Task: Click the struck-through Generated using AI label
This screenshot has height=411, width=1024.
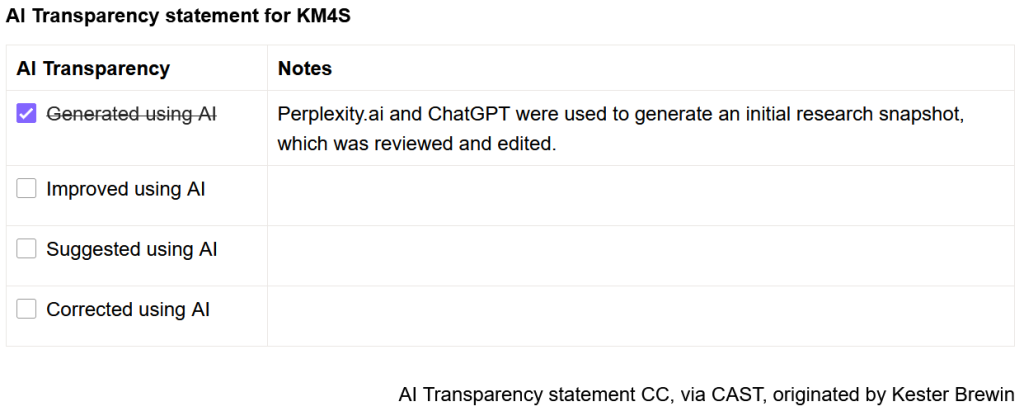Action: [131, 114]
